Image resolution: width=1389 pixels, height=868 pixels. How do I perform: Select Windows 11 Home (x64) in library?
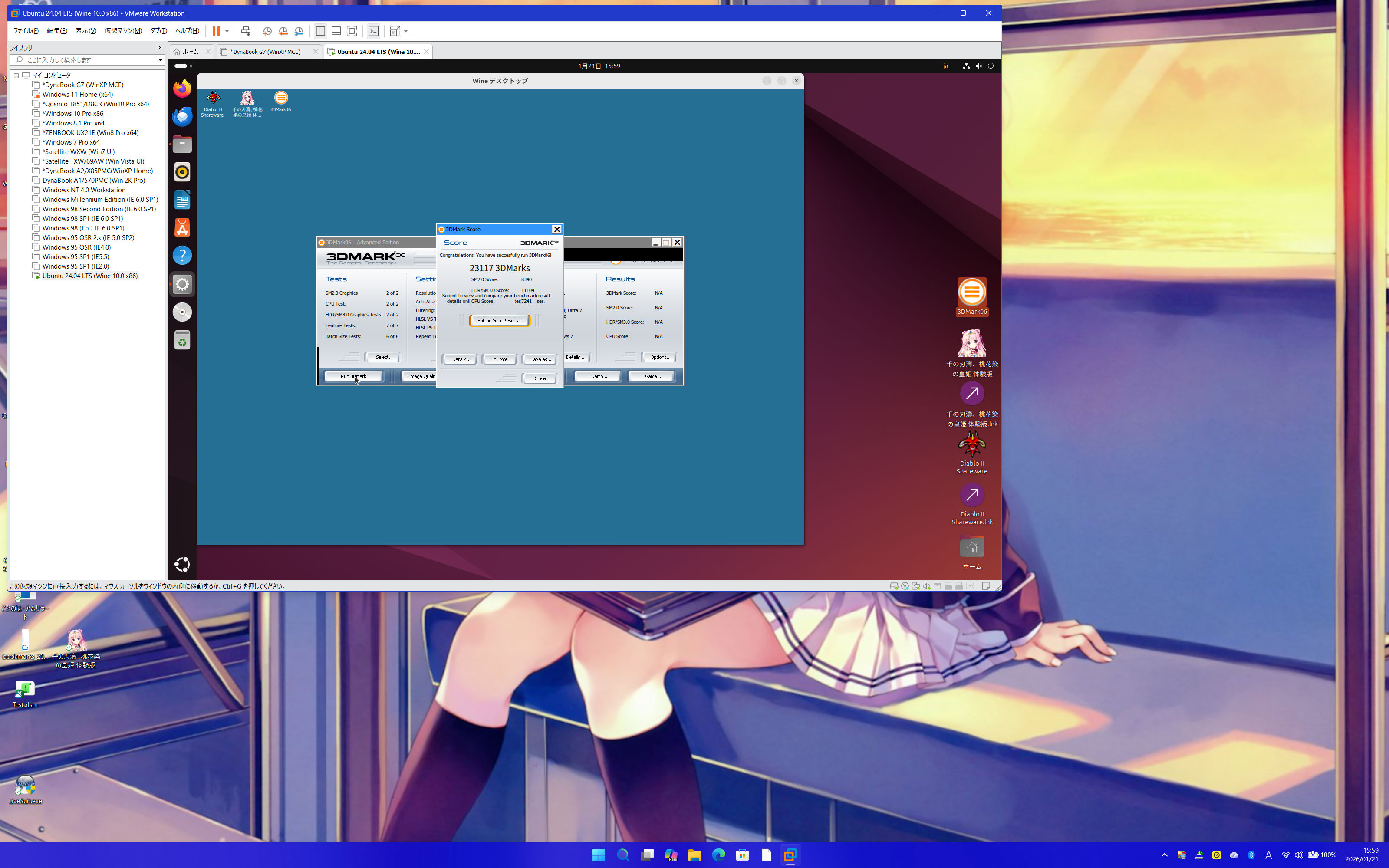point(78,95)
